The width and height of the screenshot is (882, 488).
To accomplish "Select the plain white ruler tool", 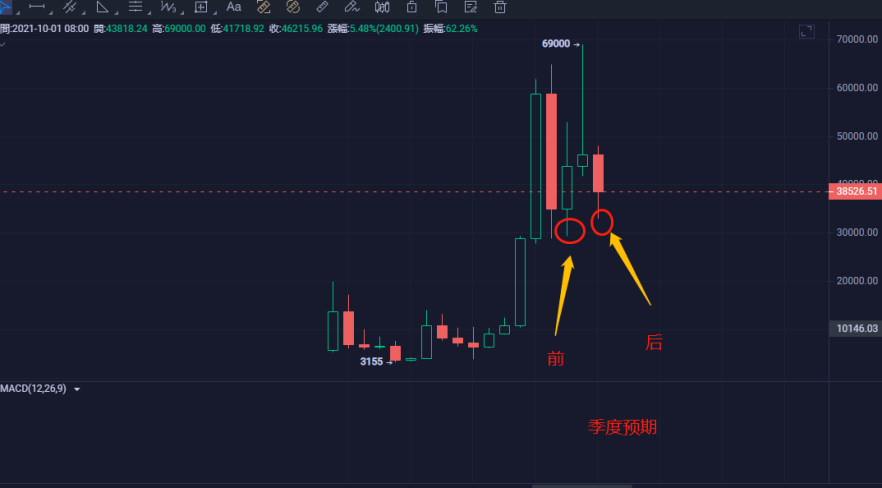I will coord(322,7).
